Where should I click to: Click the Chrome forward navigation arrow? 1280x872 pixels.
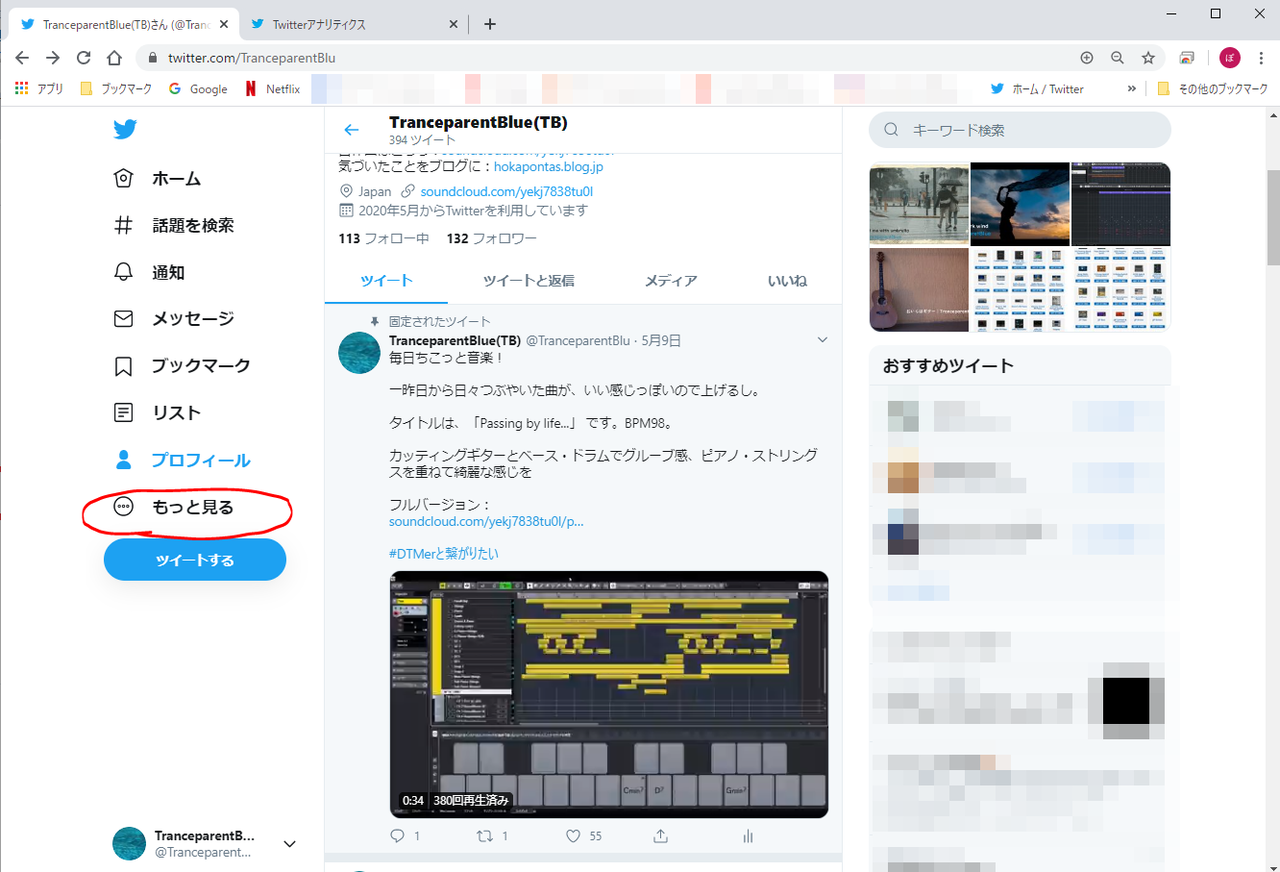tap(53, 58)
